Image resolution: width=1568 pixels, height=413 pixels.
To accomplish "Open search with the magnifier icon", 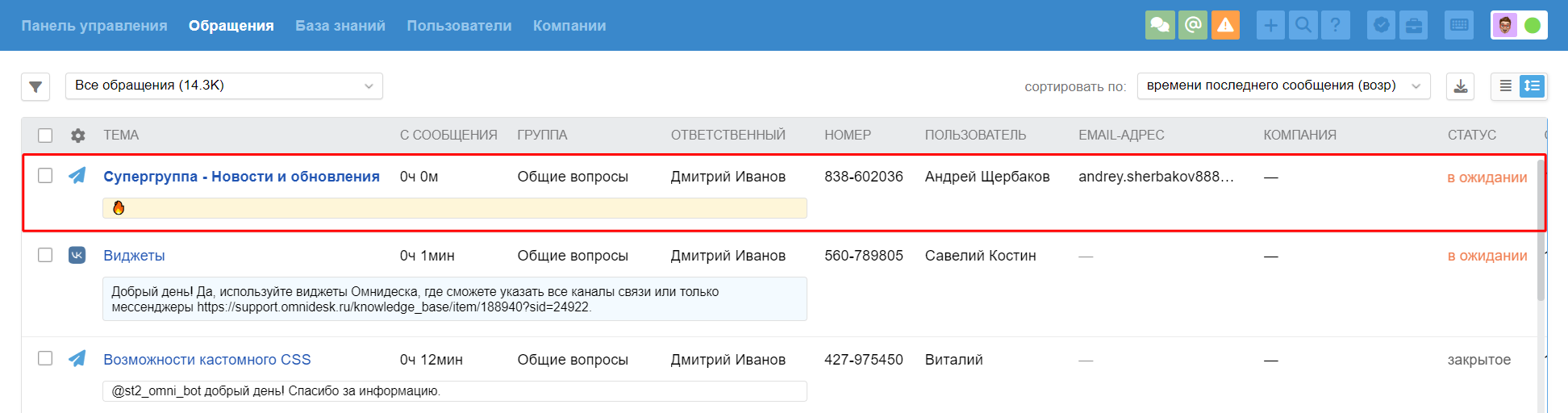I will 1303,25.
